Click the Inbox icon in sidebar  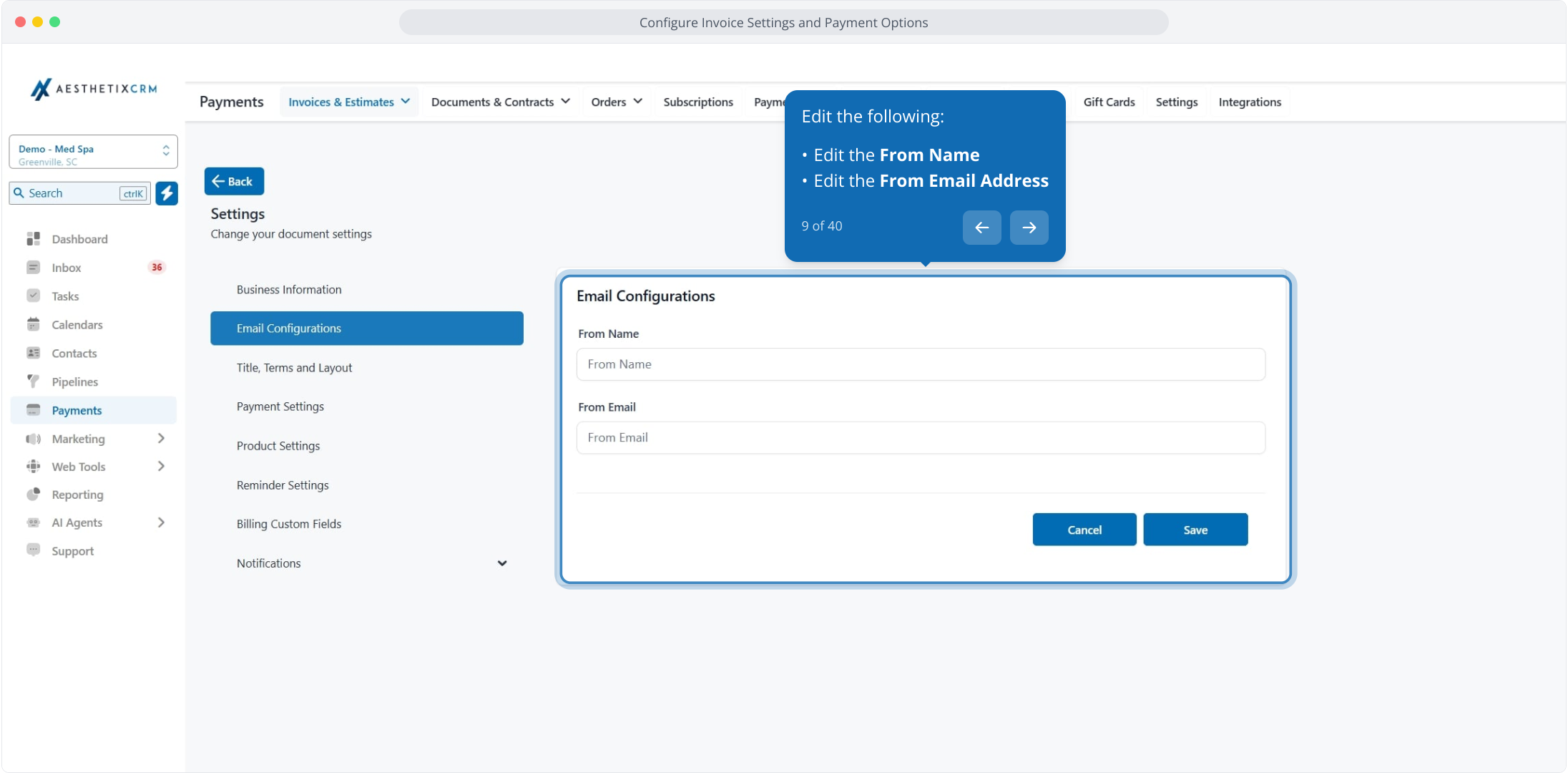click(33, 268)
